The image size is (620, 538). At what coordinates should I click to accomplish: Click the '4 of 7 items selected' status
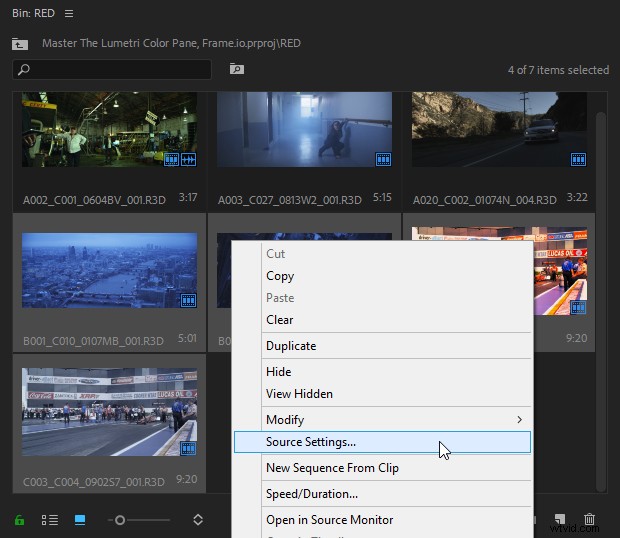click(558, 70)
